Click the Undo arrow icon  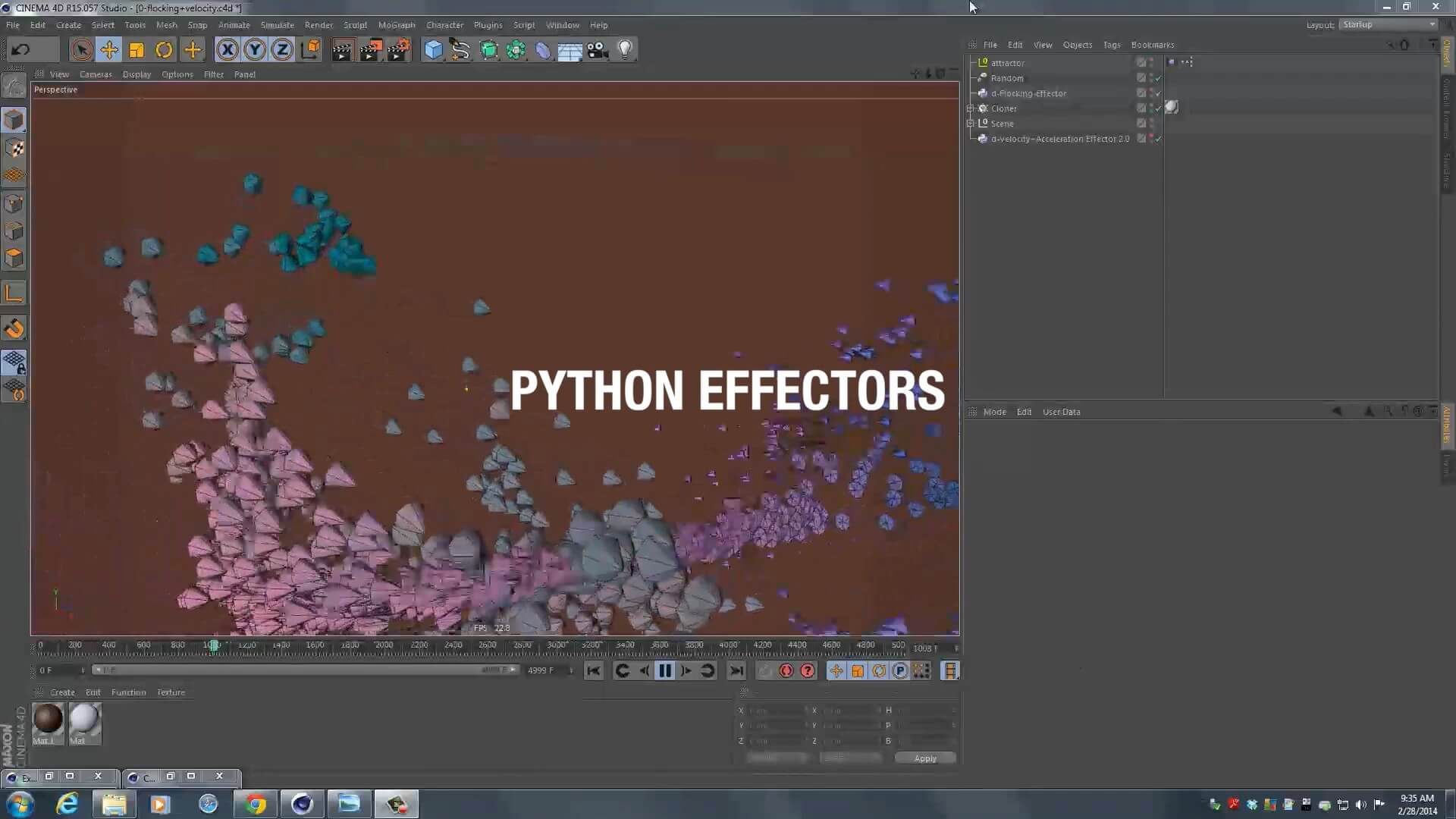coord(21,50)
